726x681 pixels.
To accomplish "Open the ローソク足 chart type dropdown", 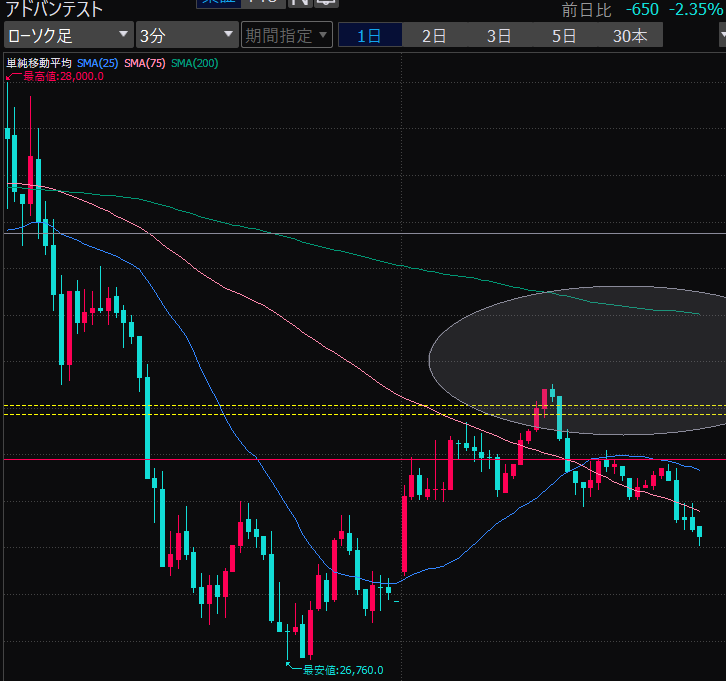I will tap(68, 36).
